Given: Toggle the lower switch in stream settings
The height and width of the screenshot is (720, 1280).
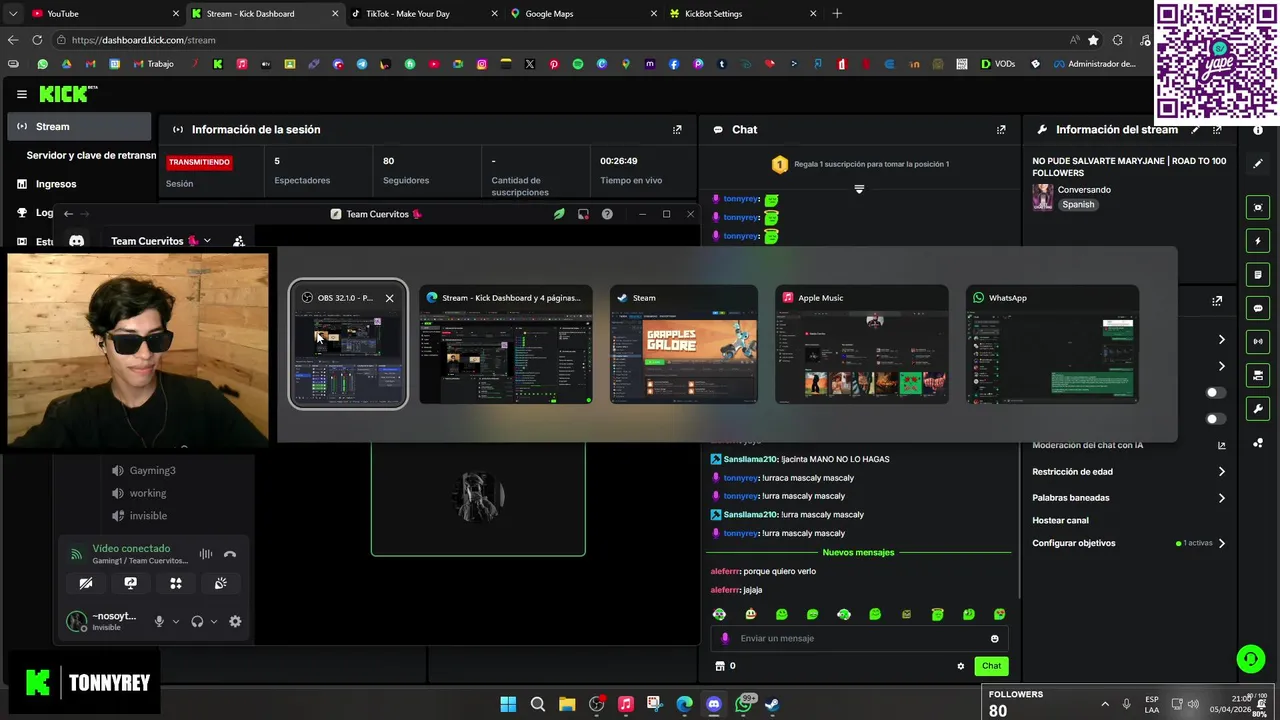Looking at the screenshot, I should pyautogui.click(x=1215, y=419).
